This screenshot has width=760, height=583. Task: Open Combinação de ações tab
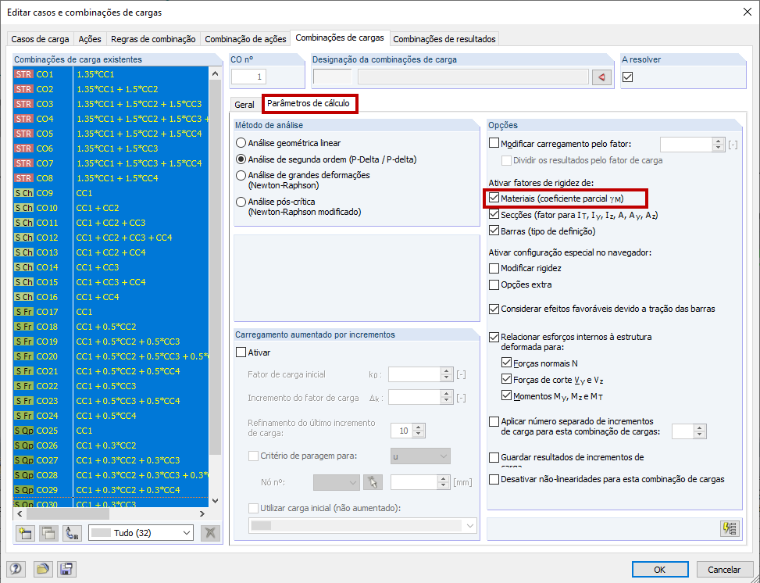coord(245,39)
